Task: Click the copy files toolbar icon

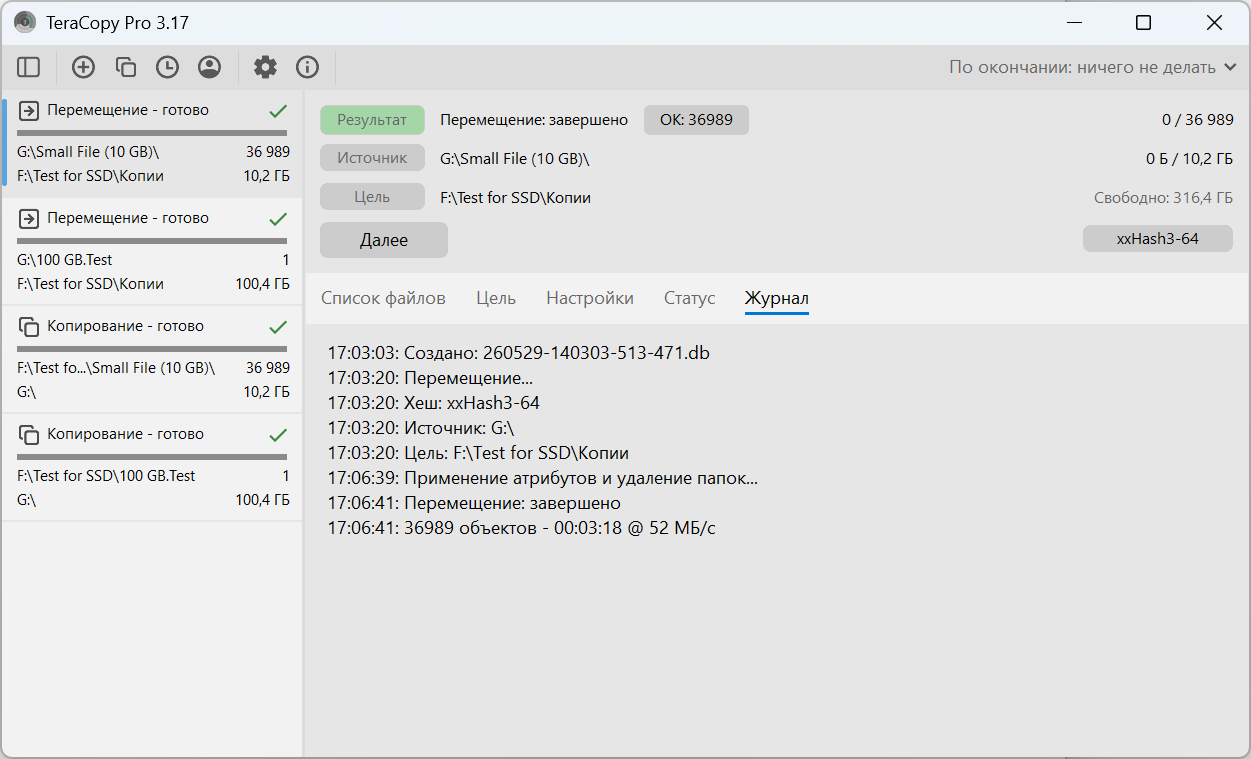Action: [125, 68]
